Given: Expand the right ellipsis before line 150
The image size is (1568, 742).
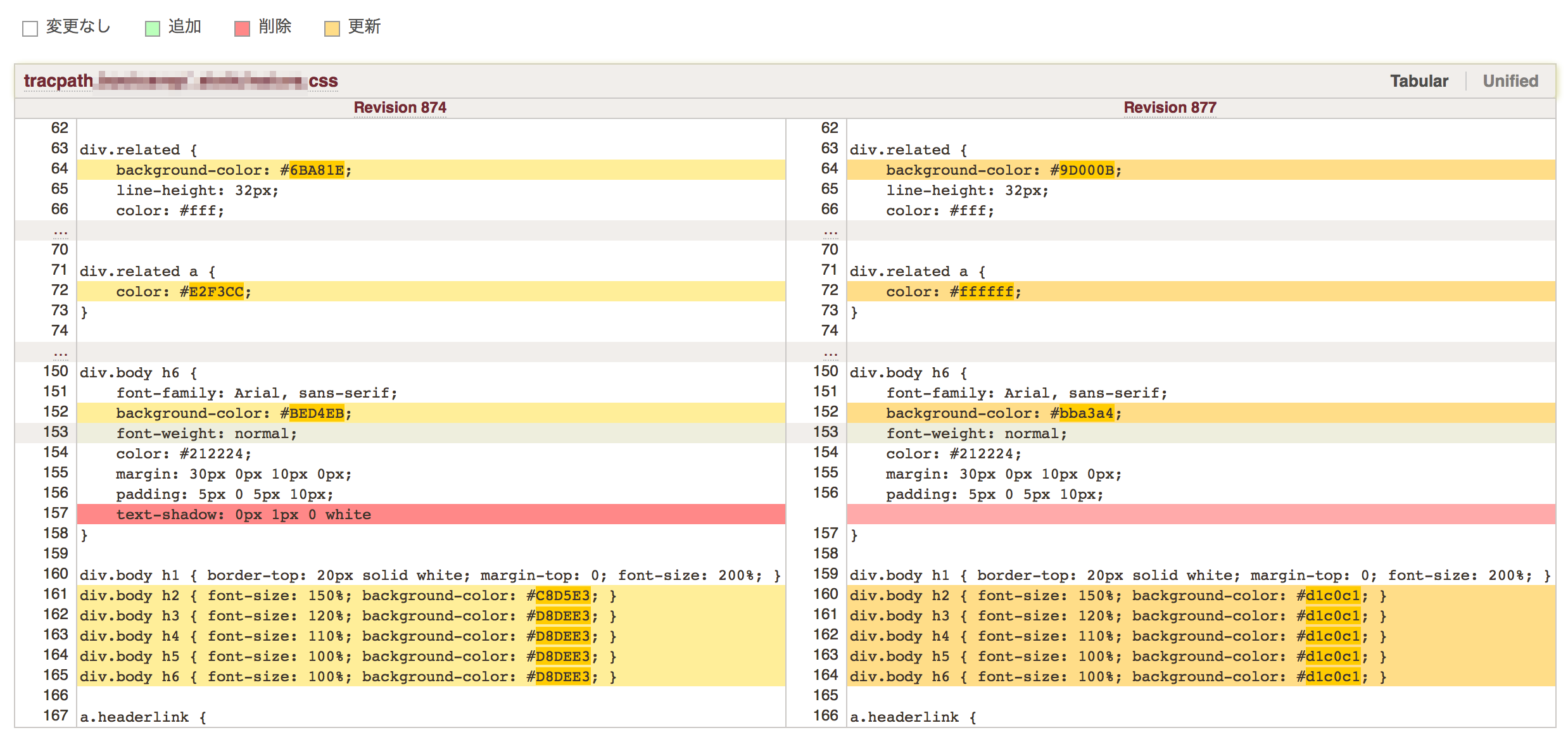Looking at the screenshot, I should pos(830,353).
